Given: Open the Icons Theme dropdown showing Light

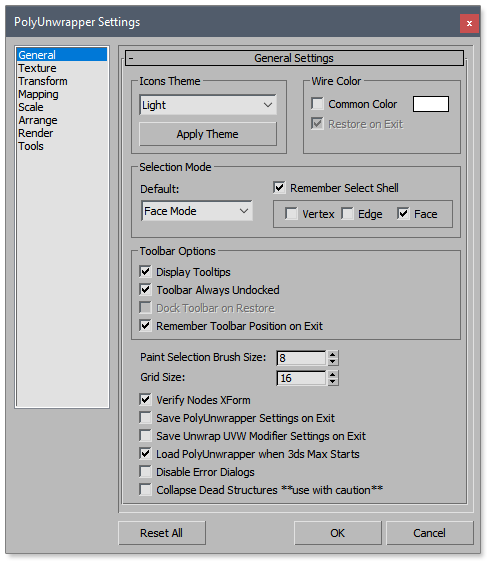Looking at the screenshot, I should click(x=208, y=105).
